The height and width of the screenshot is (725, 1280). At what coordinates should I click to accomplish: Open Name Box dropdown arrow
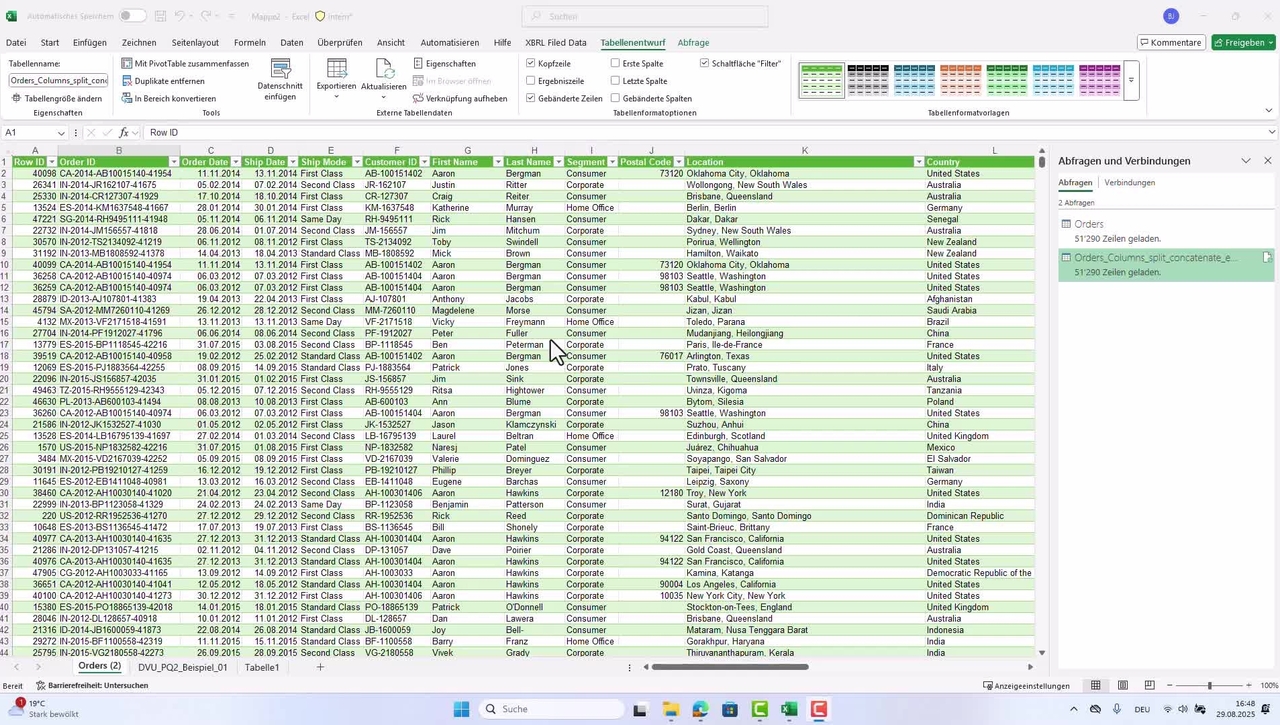click(61, 132)
